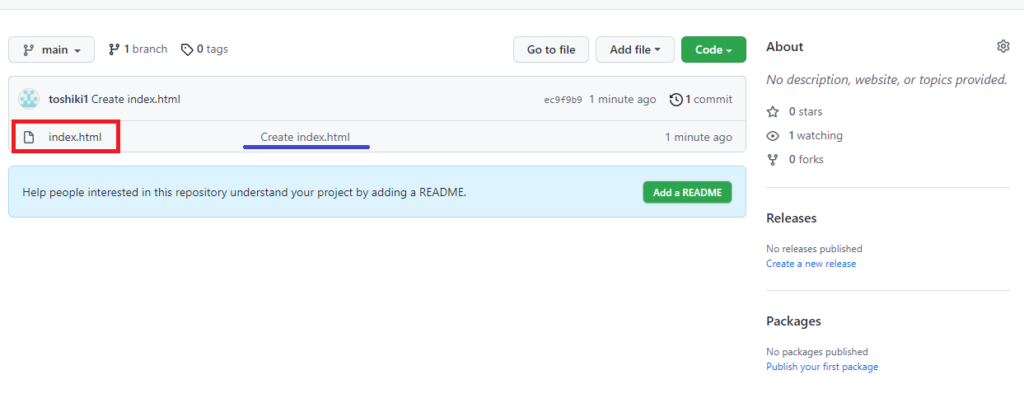1024x403 pixels.
Task: Click the Create index.html commit message in file row
Action: click(x=305, y=137)
